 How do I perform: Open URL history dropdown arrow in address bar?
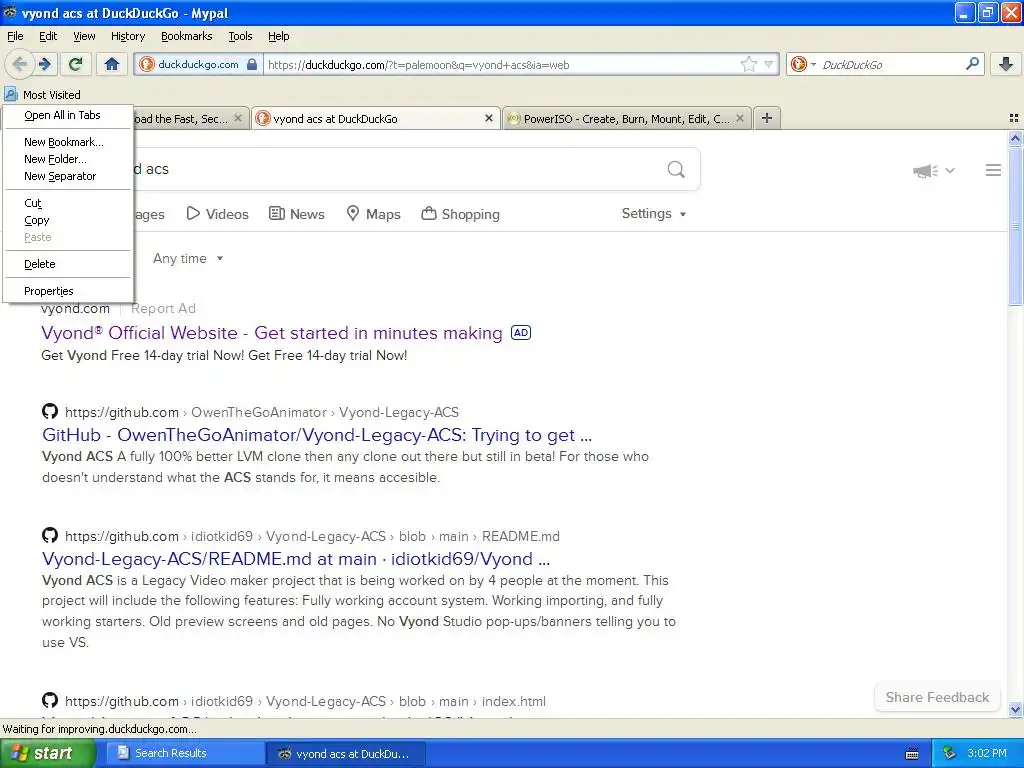tap(768, 65)
